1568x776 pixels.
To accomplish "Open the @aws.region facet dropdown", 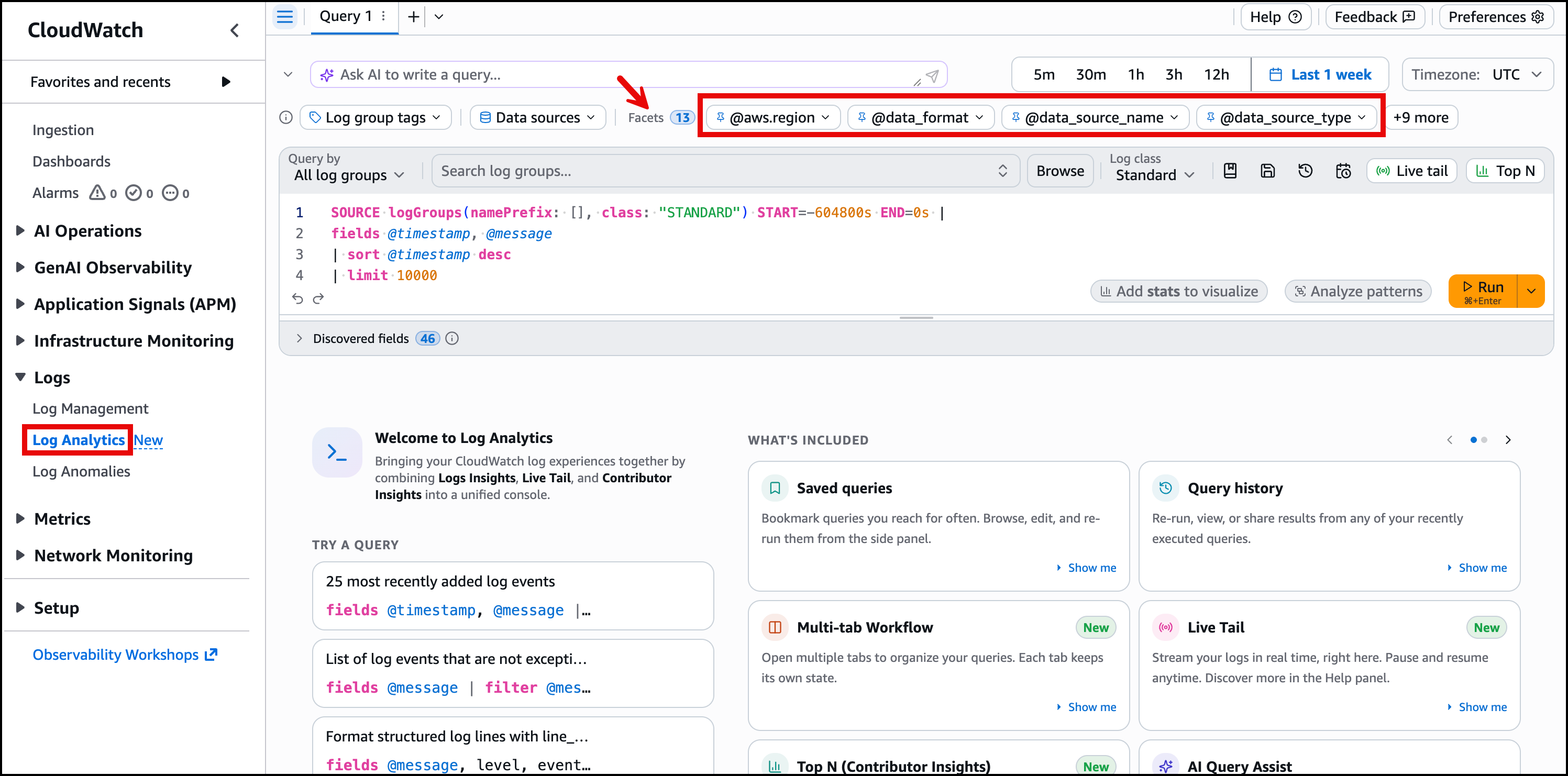I will (773, 117).
